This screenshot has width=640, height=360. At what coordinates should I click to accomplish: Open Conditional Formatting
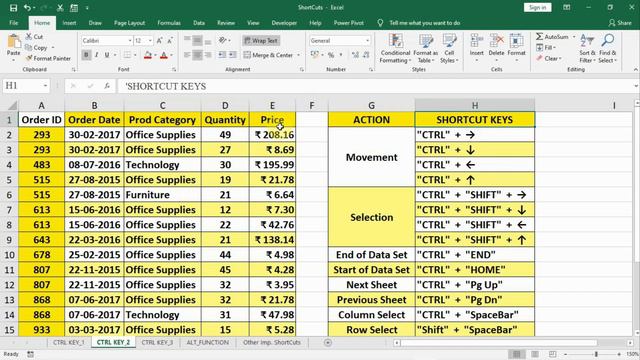coord(395,49)
